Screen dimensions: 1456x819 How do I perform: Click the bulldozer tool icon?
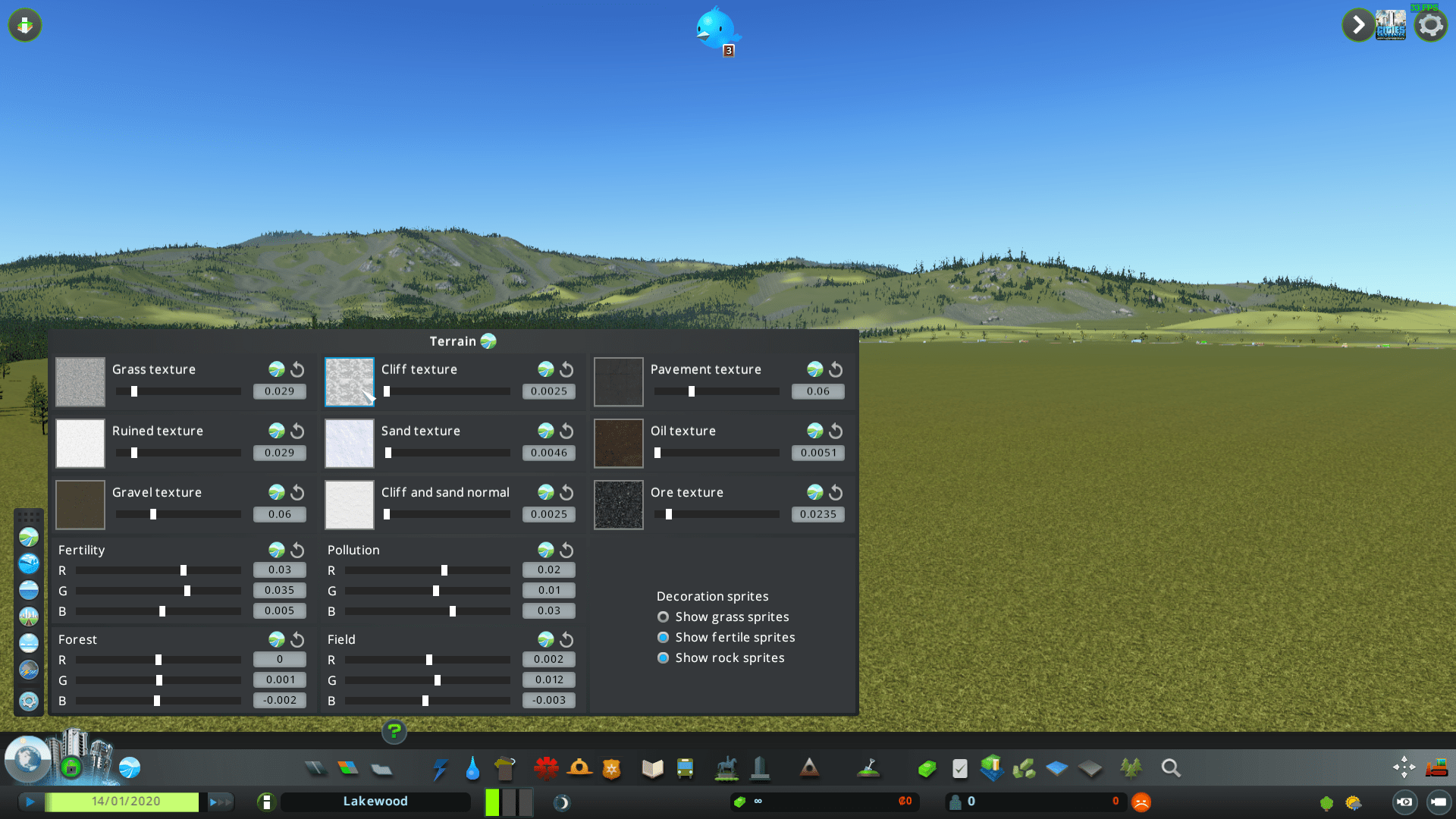(1436, 767)
